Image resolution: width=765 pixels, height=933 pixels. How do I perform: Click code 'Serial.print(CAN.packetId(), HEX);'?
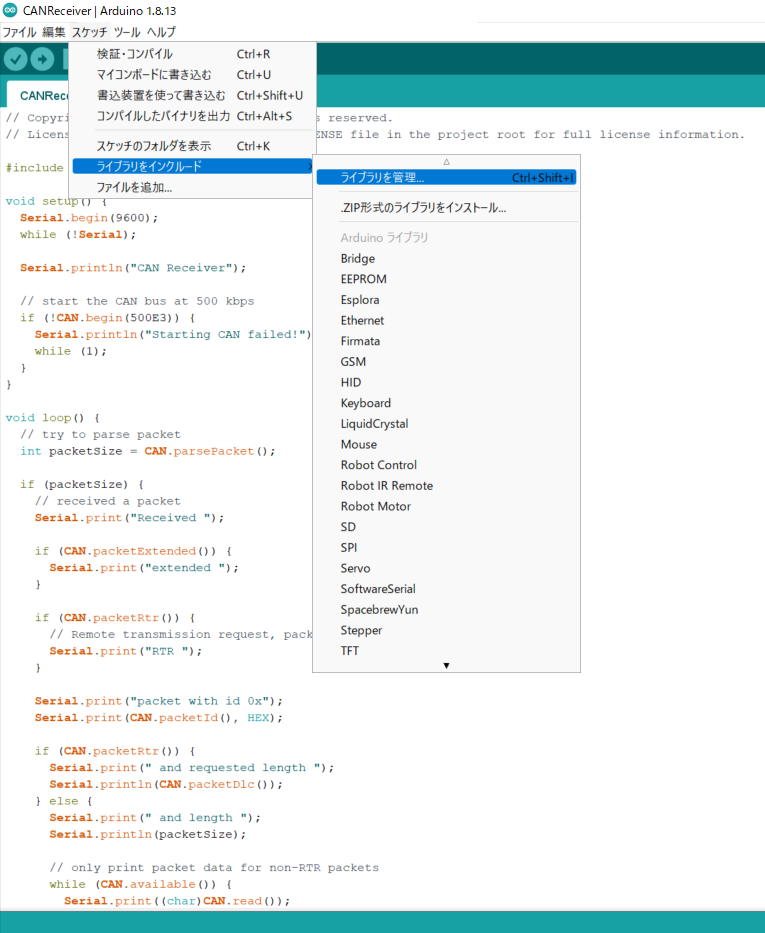[x=158, y=718]
